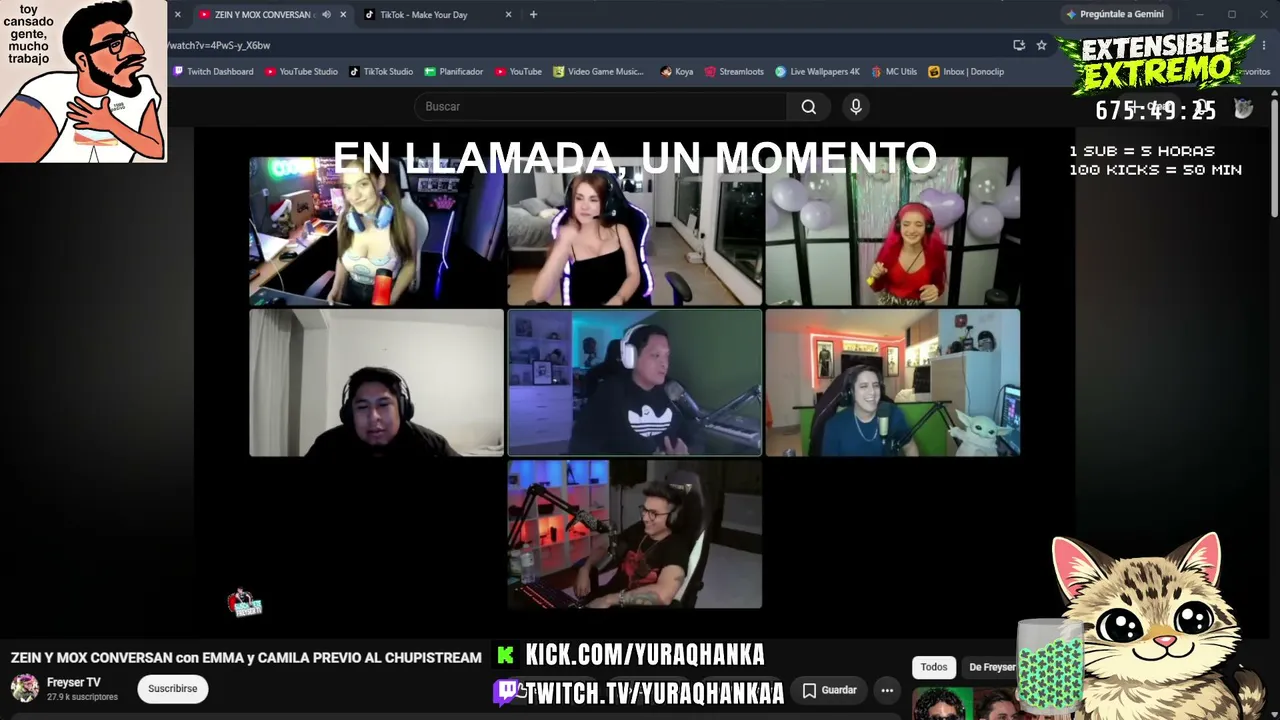This screenshot has height=720, width=1280.
Task: Switch to the ZEIN Y MOX CONVERSAN tab
Action: pyautogui.click(x=264, y=15)
